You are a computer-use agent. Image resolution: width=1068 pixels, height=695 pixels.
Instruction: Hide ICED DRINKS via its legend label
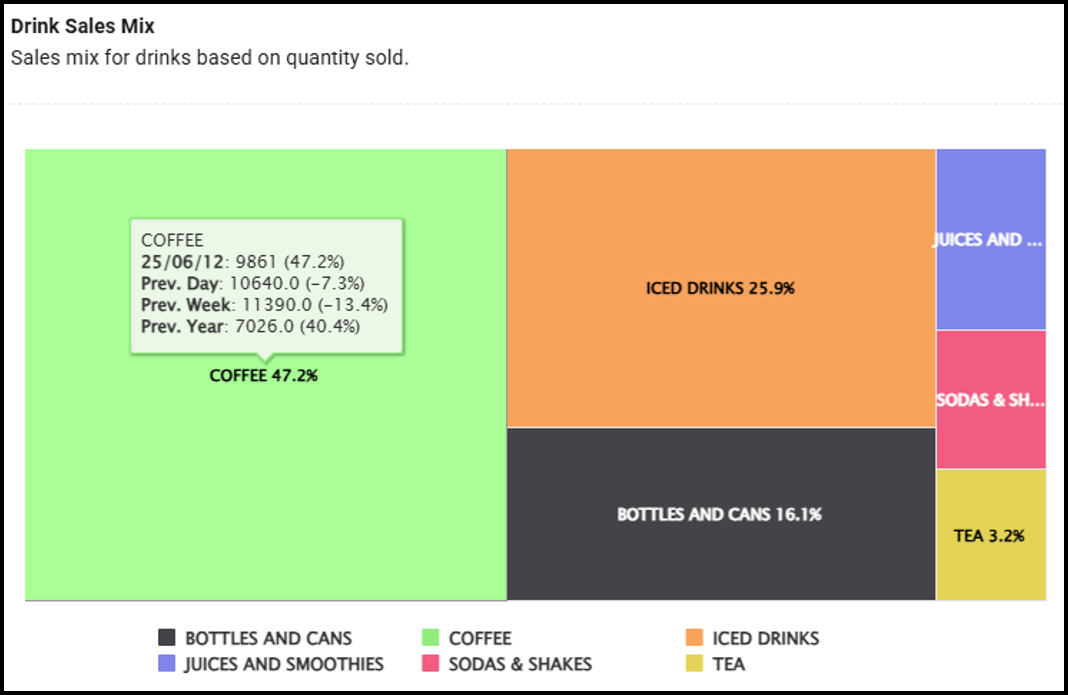(x=765, y=638)
